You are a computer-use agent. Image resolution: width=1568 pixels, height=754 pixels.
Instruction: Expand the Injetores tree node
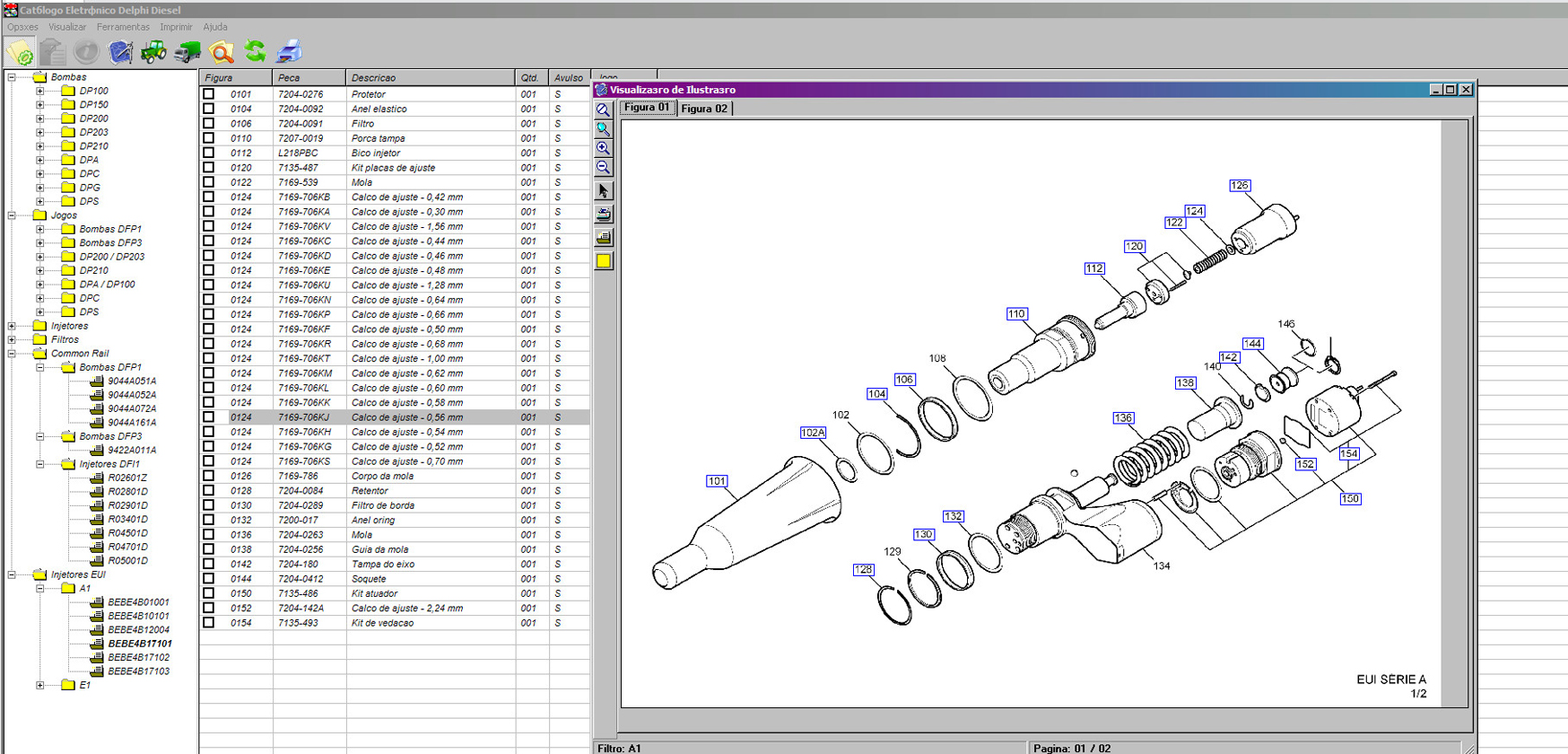click(12, 326)
